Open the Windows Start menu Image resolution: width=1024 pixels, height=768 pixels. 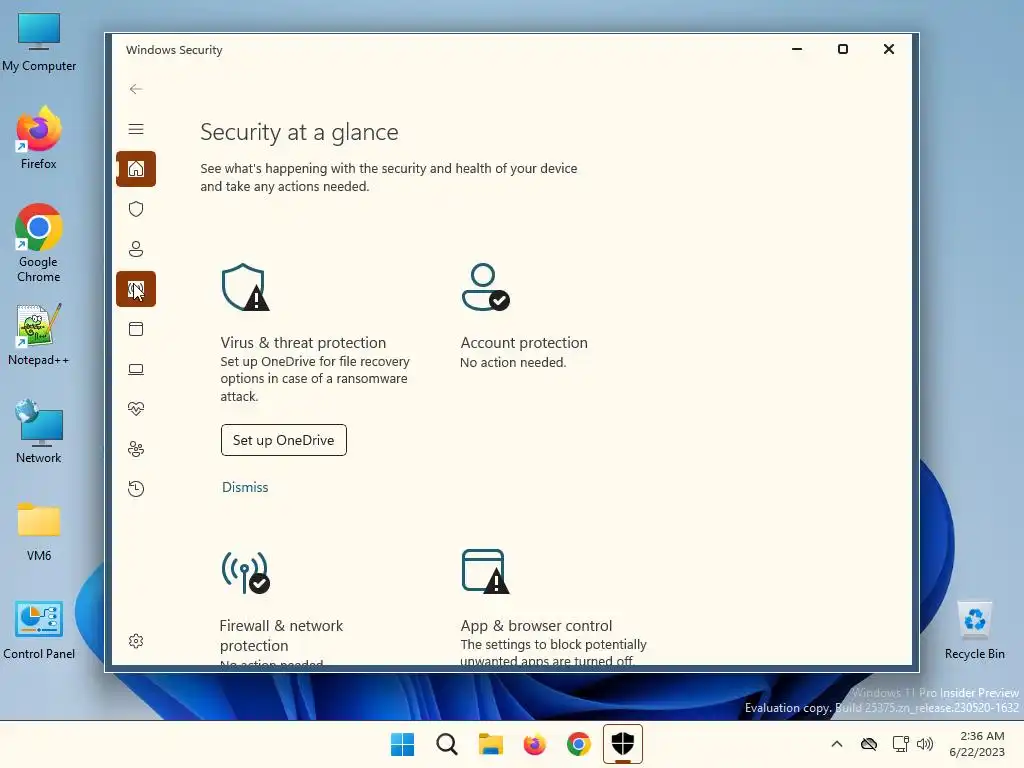(402, 744)
